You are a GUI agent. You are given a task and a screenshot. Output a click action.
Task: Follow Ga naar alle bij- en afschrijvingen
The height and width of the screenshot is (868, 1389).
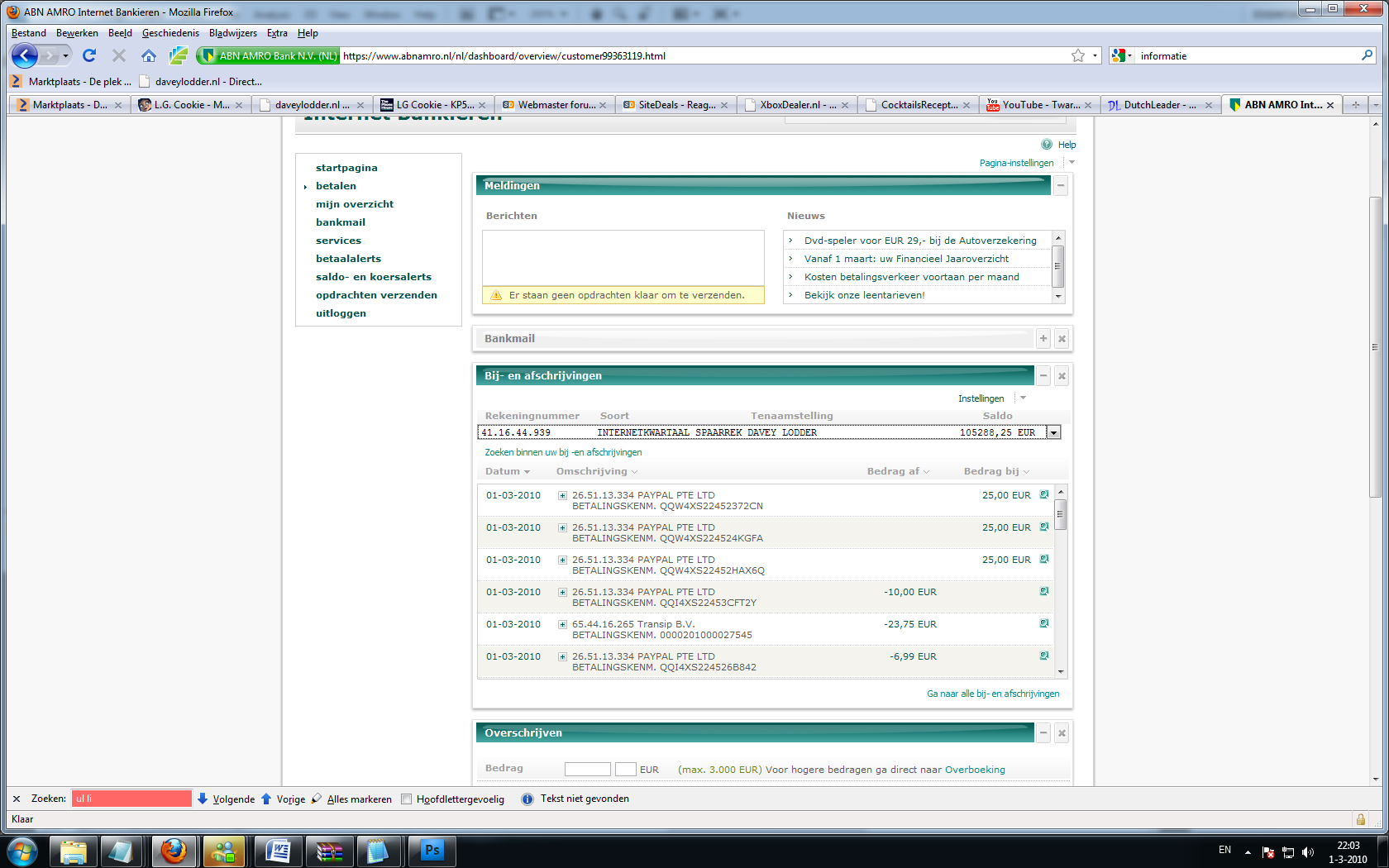point(993,694)
